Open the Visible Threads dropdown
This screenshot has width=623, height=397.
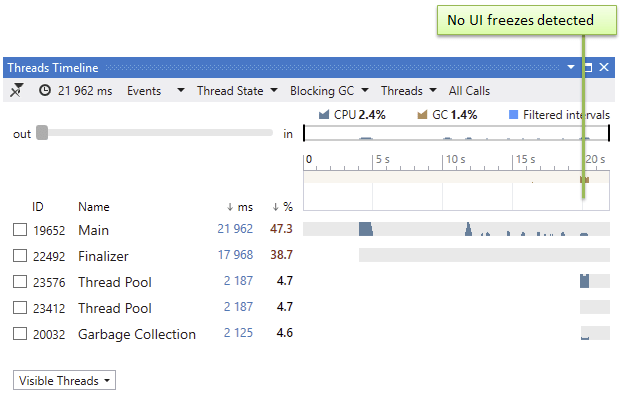tap(64, 380)
